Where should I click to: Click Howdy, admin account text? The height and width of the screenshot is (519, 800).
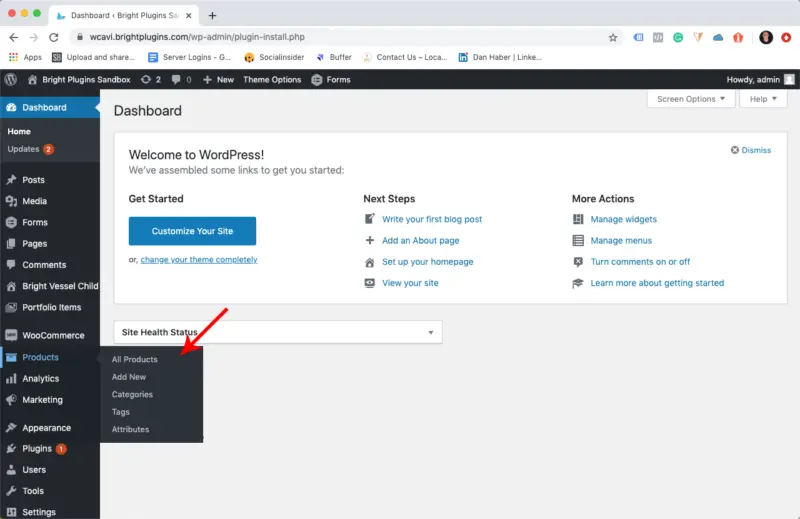tap(753, 80)
